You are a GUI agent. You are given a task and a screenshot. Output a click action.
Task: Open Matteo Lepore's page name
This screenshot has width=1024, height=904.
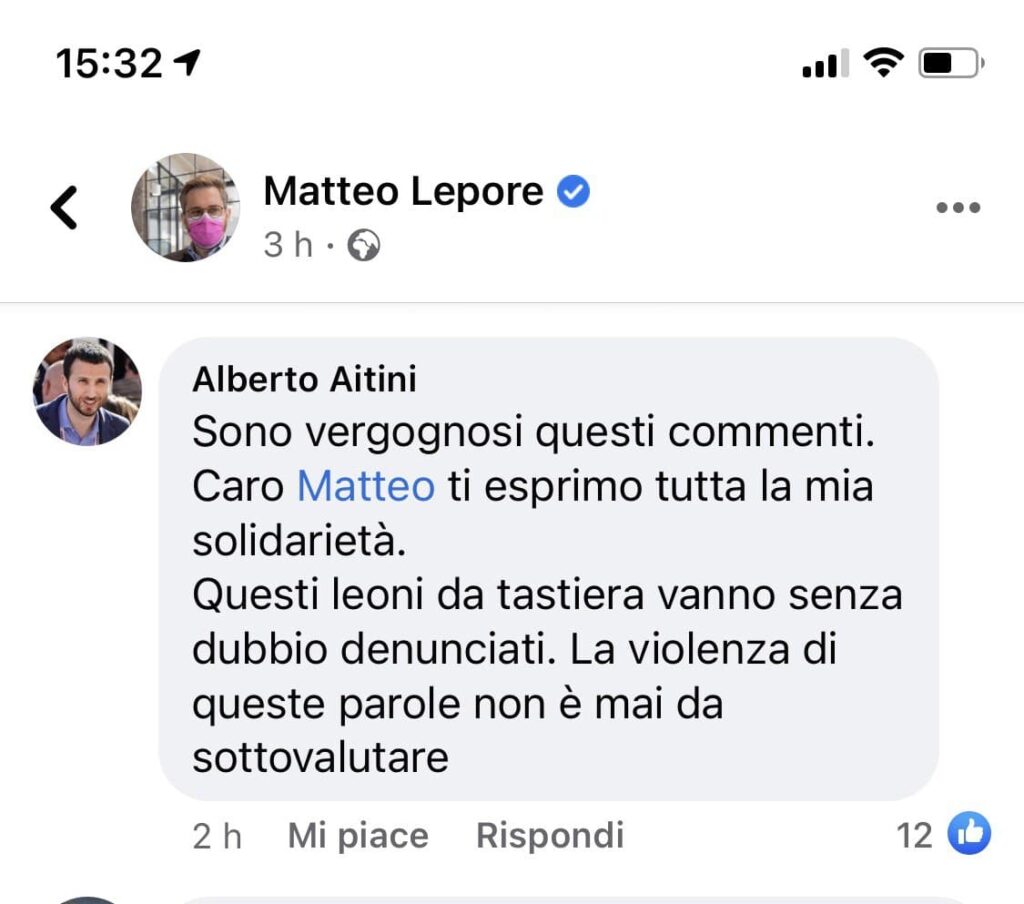(403, 191)
